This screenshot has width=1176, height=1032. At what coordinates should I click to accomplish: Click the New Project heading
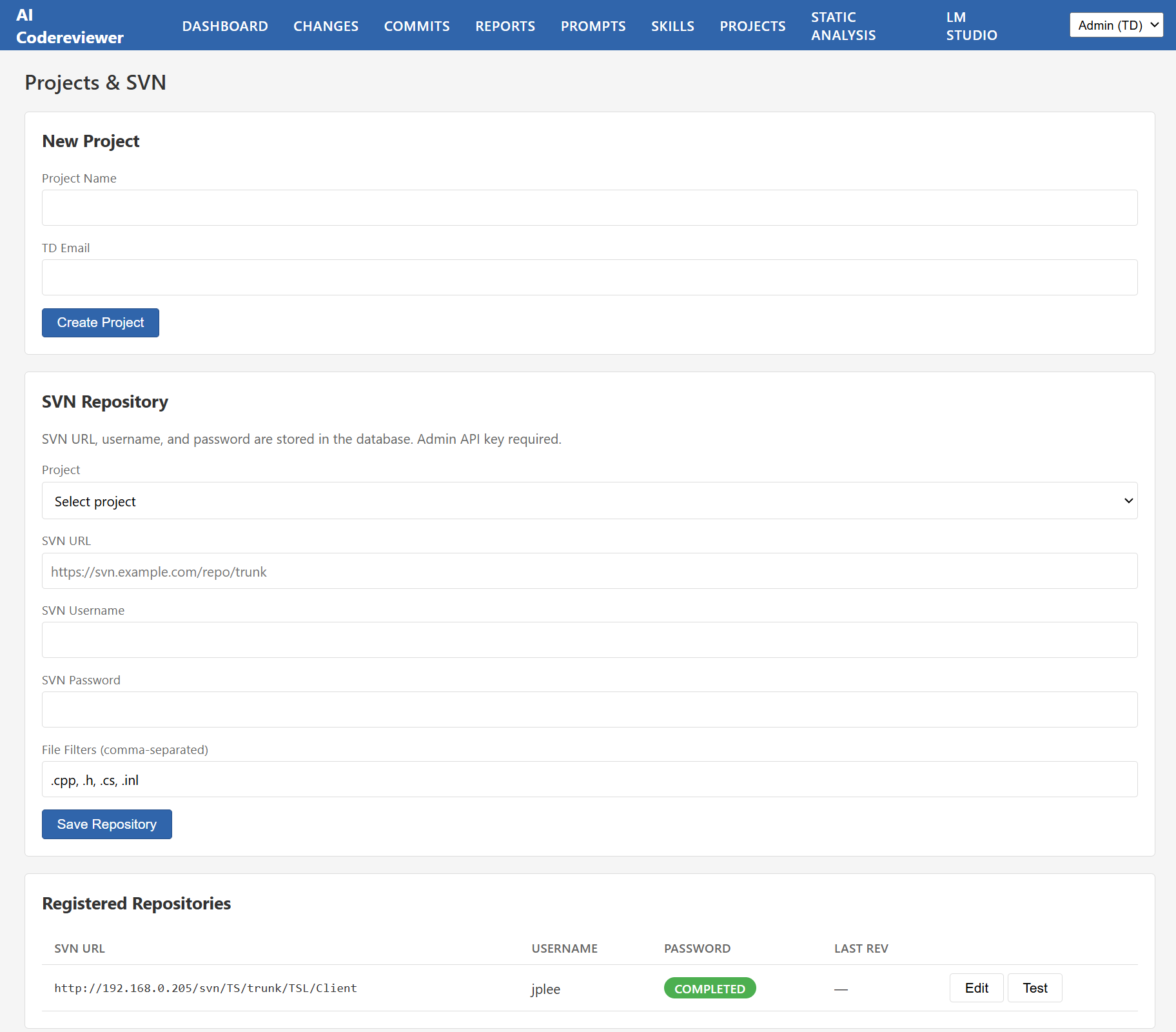(x=91, y=141)
